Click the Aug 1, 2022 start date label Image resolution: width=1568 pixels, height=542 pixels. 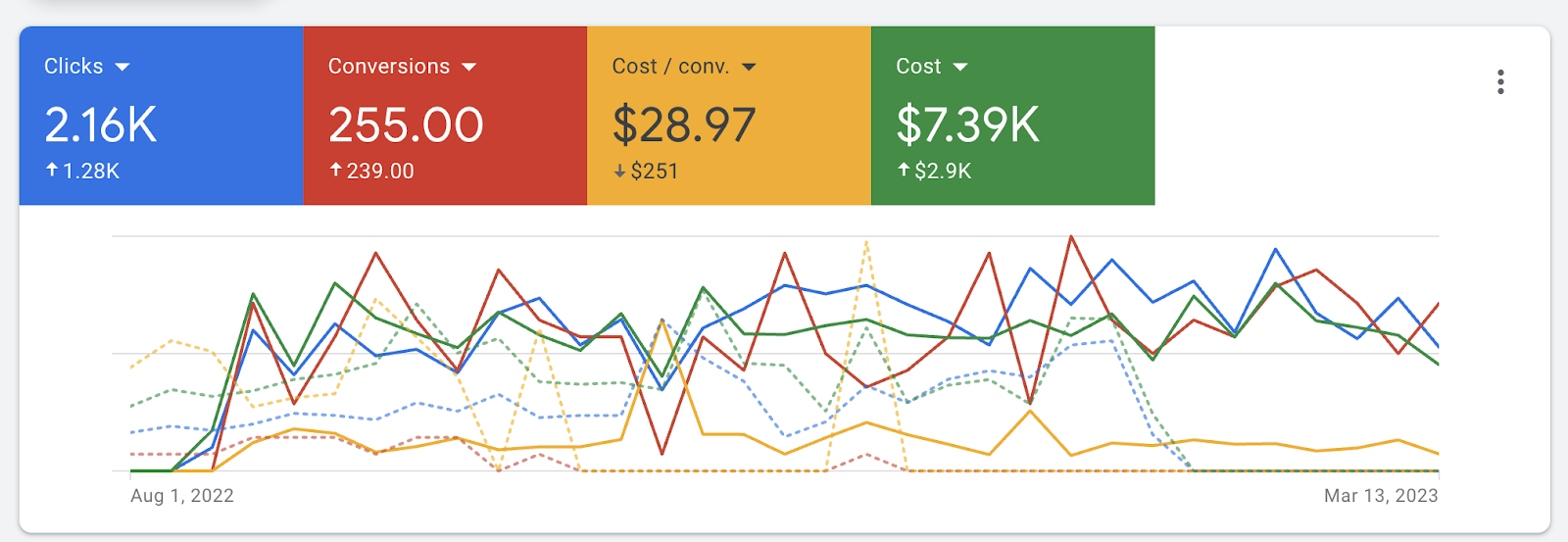pyautogui.click(x=182, y=496)
